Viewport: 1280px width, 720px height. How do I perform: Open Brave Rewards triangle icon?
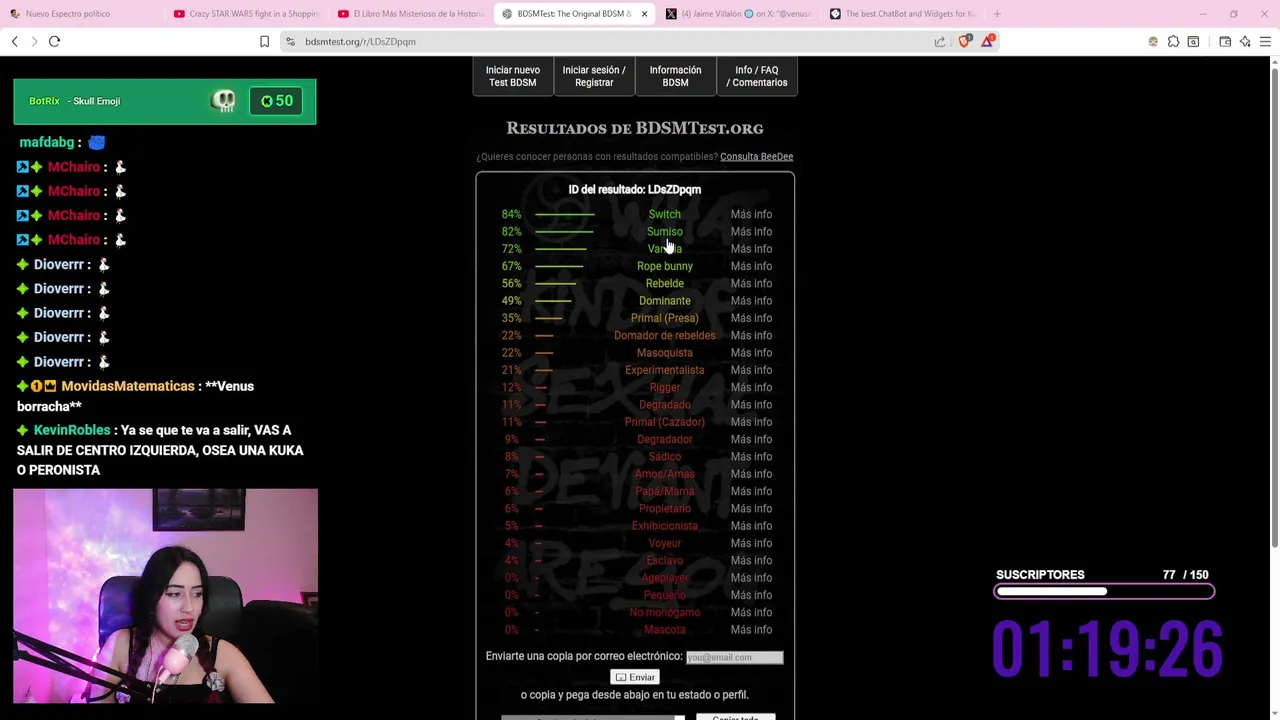click(x=988, y=41)
